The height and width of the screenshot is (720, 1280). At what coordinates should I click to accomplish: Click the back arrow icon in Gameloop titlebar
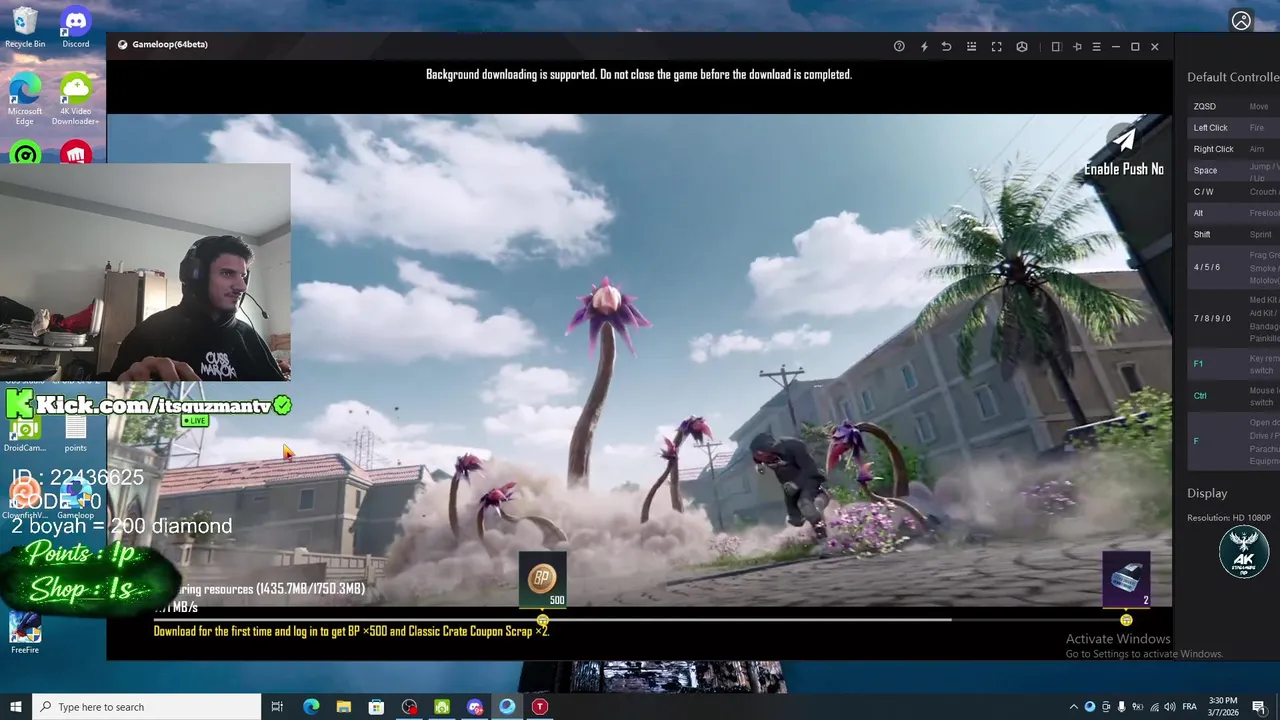pos(946,46)
